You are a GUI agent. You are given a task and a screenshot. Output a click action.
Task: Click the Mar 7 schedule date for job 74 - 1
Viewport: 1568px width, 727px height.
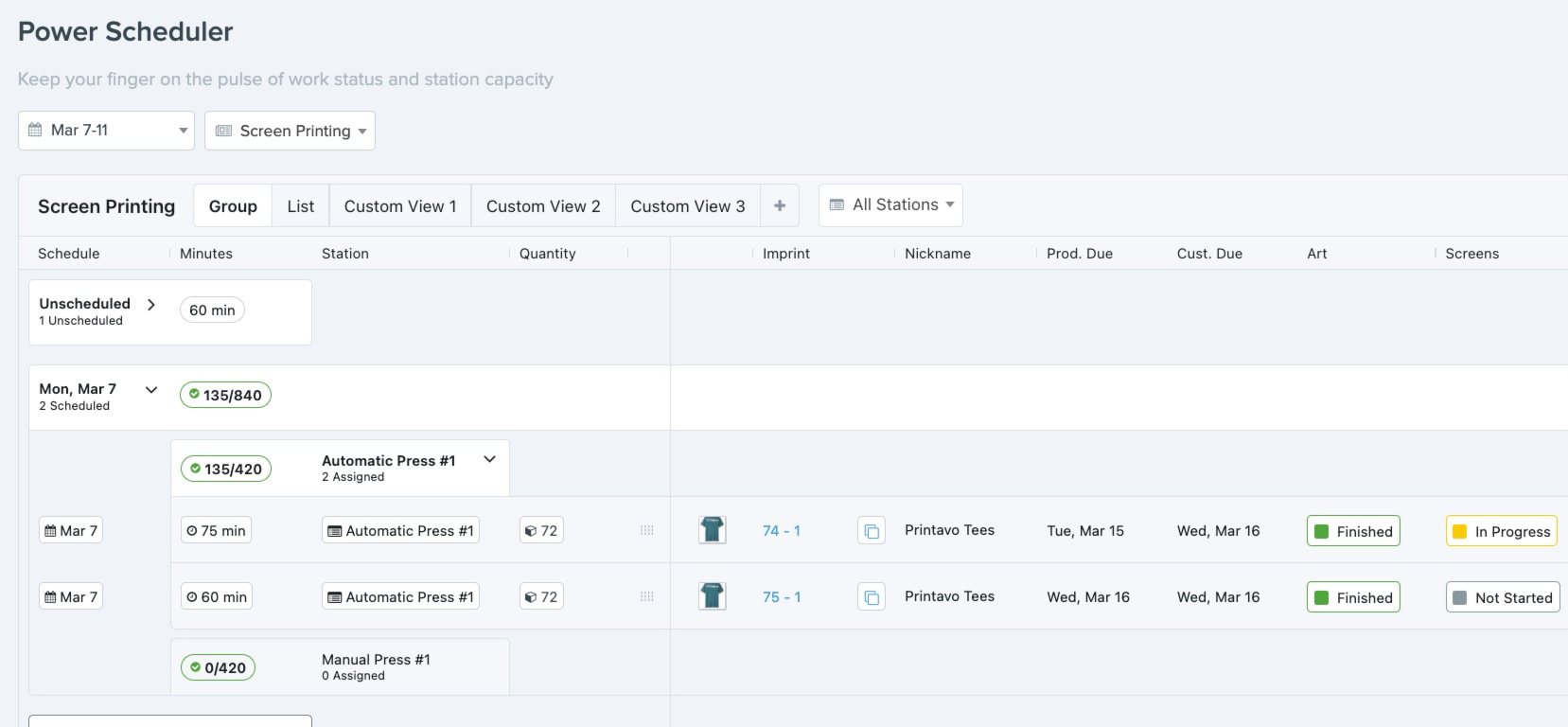click(x=71, y=531)
